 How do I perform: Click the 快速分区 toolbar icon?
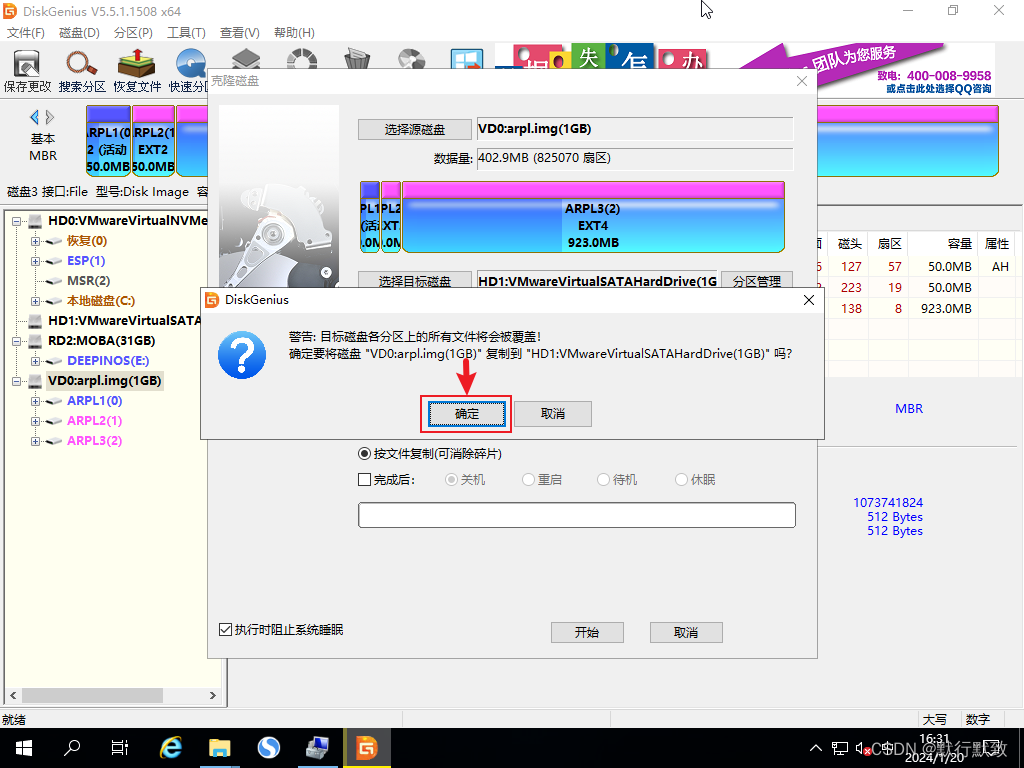pos(188,71)
